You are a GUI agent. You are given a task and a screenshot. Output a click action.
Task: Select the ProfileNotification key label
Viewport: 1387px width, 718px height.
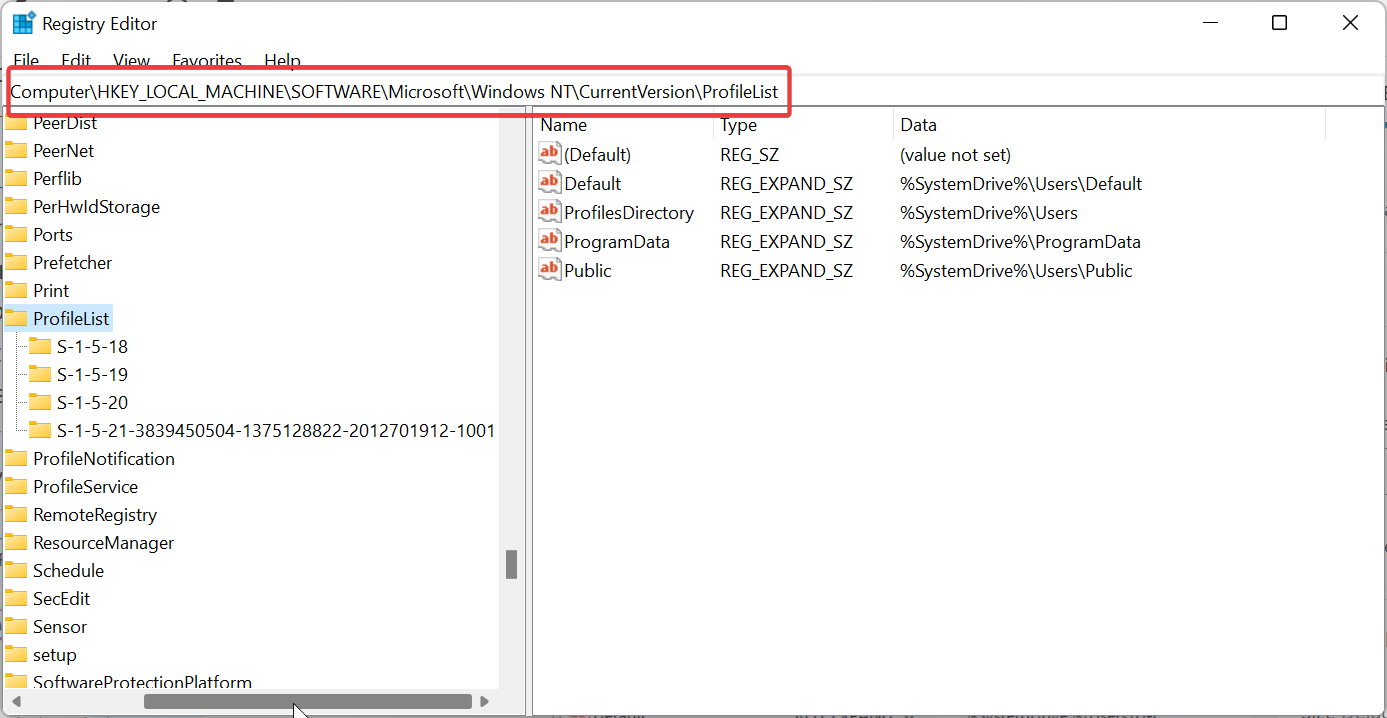(104, 459)
